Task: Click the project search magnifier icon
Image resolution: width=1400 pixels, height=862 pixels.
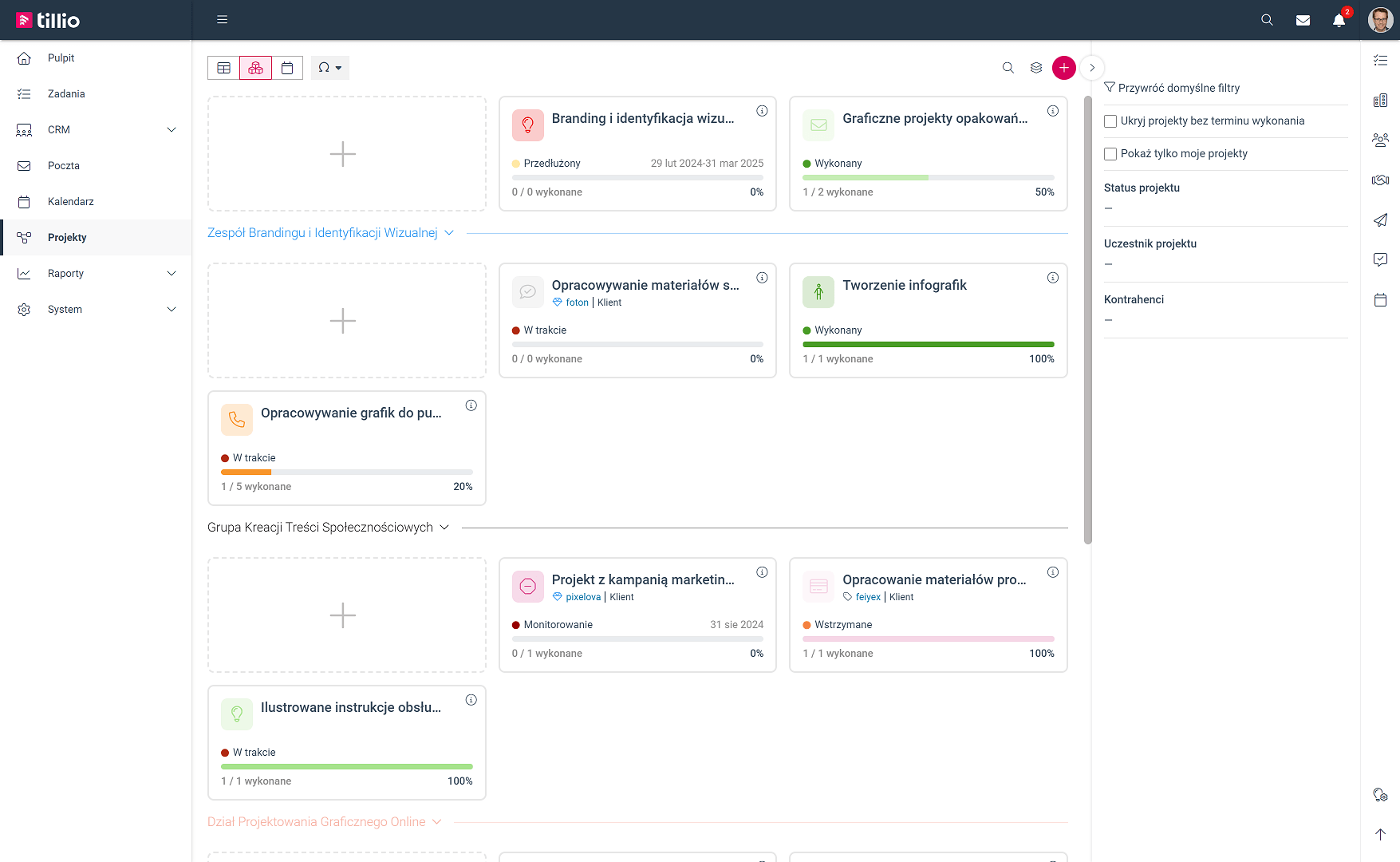Action: point(1008,68)
